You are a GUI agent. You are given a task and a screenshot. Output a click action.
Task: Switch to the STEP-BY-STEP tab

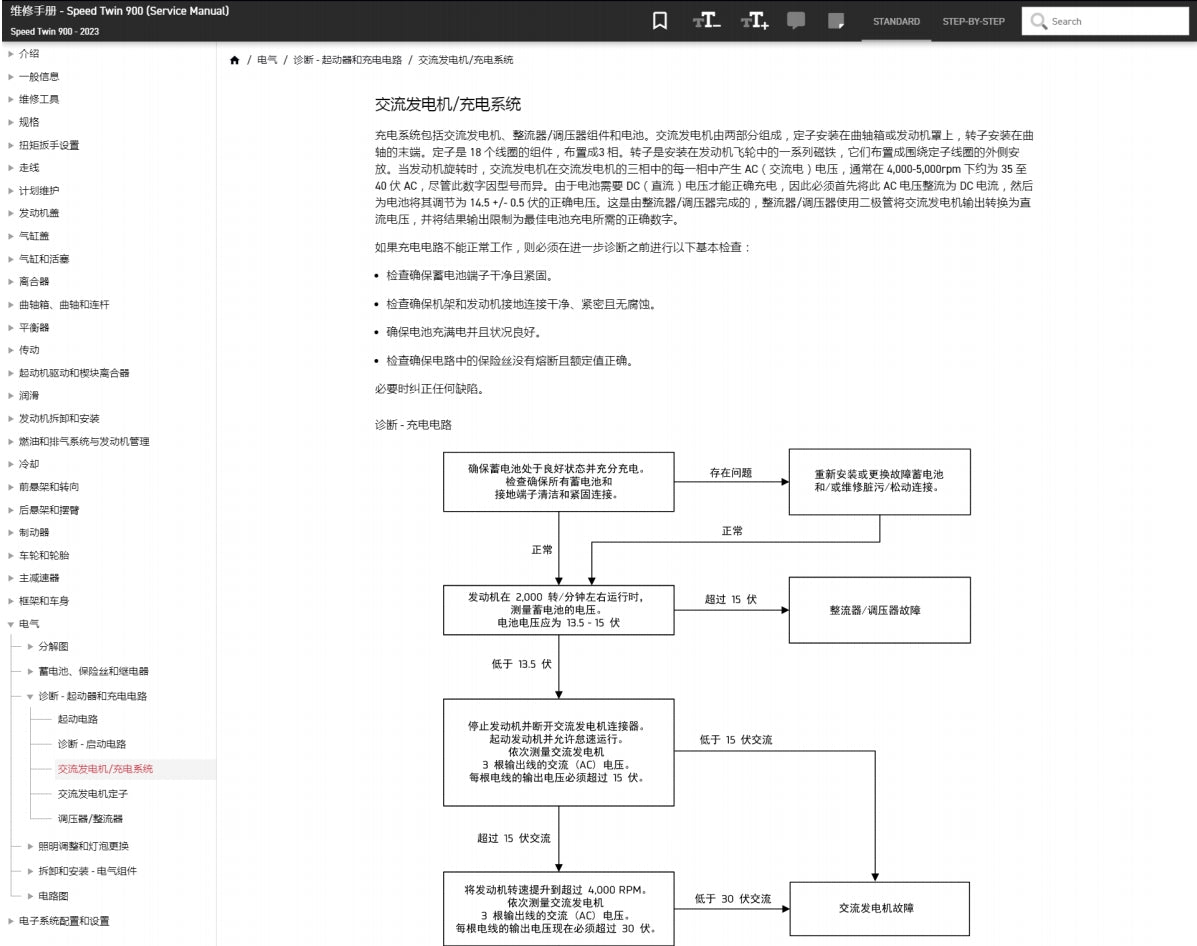973,21
